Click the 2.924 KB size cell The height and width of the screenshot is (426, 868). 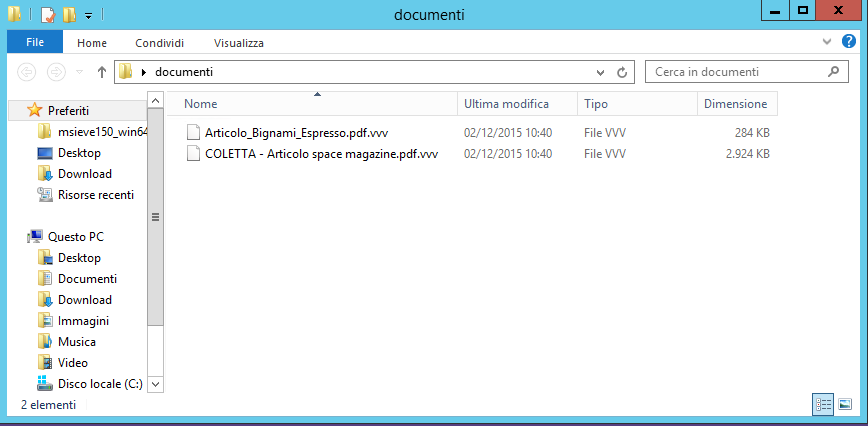tap(748, 154)
